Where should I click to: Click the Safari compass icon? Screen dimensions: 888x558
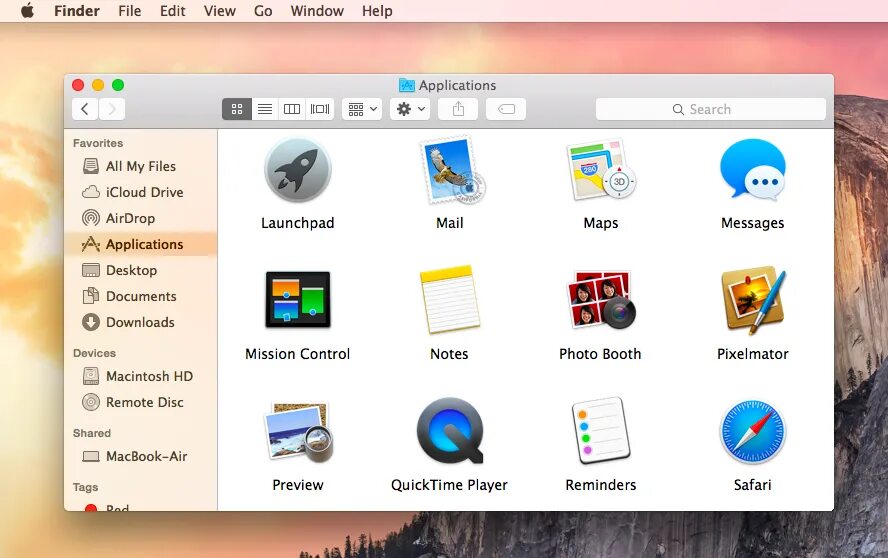click(x=753, y=432)
